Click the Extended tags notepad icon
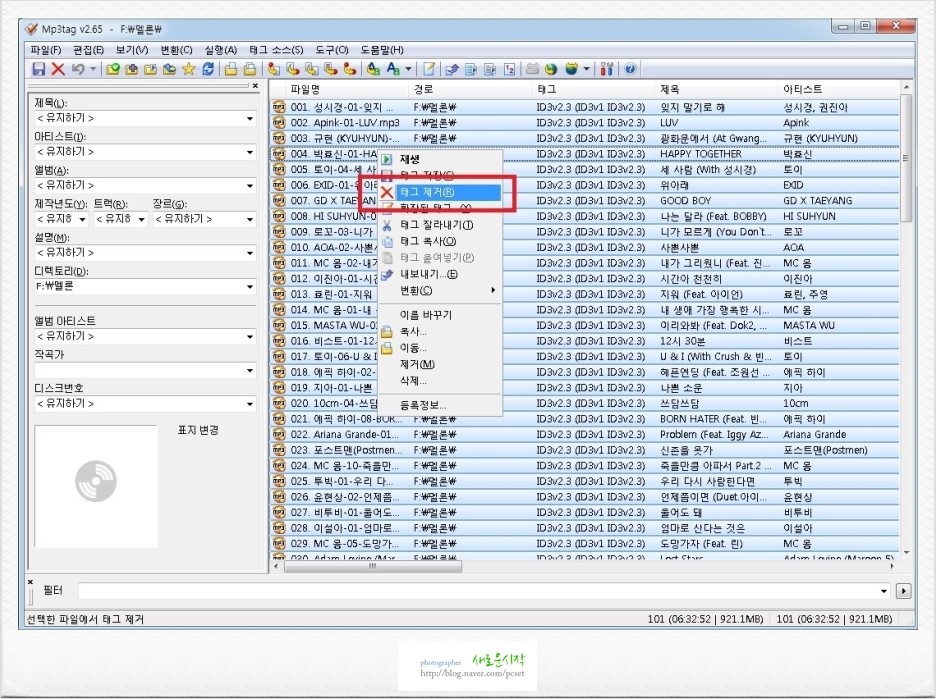This screenshot has height=699, width=936. pos(429,69)
